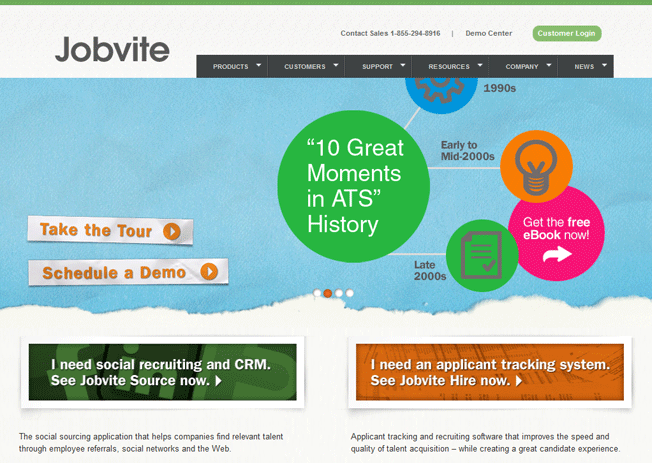Select the first carousel dot
This screenshot has width=652, height=463.
pos(317,293)
